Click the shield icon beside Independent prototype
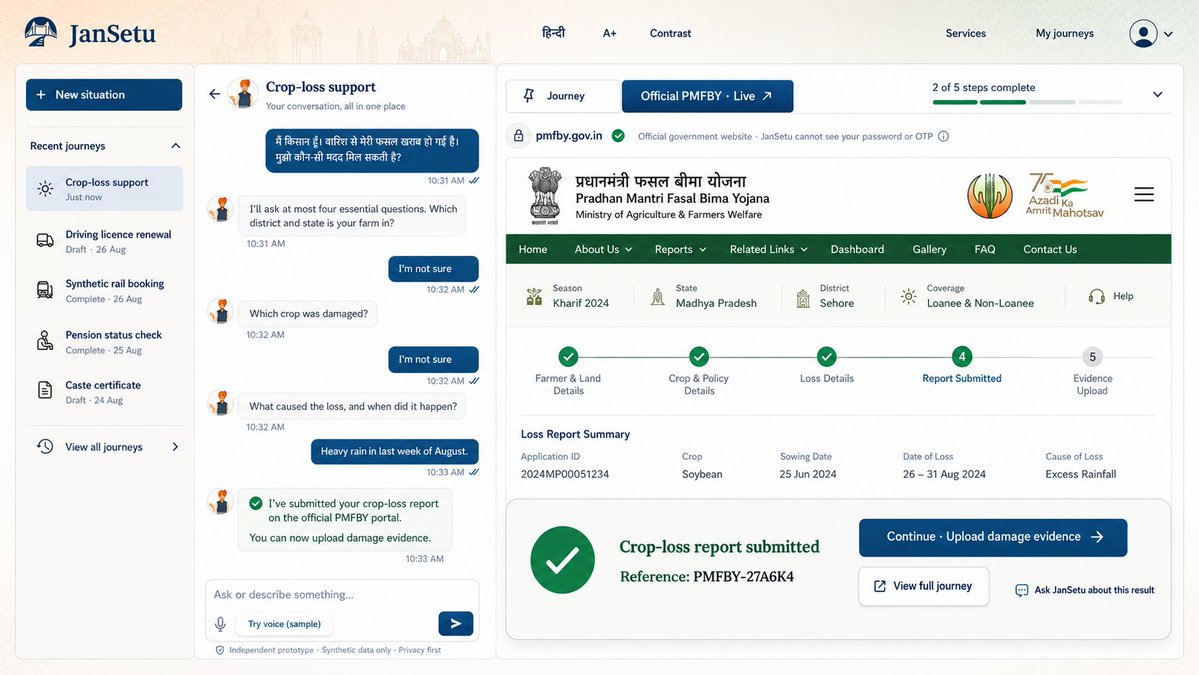The height and width of the screenshot is (675, 1199). tap(220, 650)
